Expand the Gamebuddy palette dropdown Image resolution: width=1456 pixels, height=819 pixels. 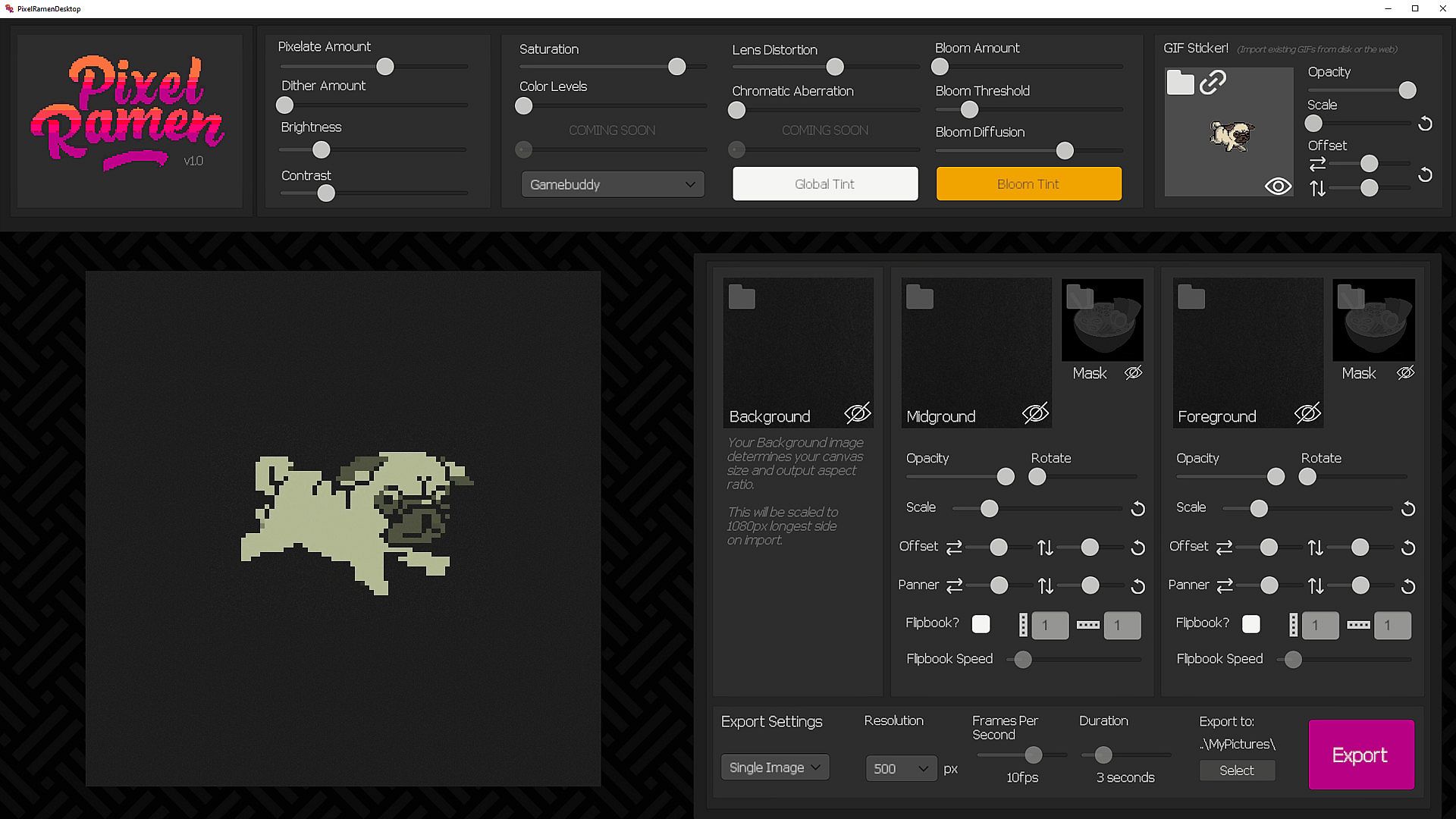[x=613, y=184]
